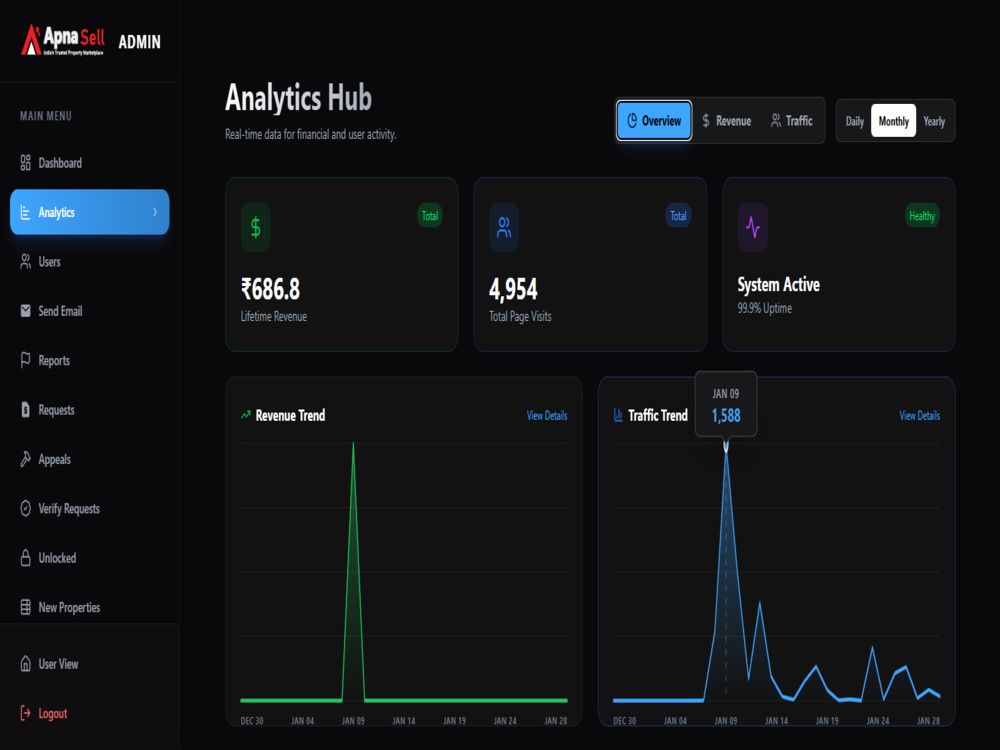Click the red Logout label

53,713
